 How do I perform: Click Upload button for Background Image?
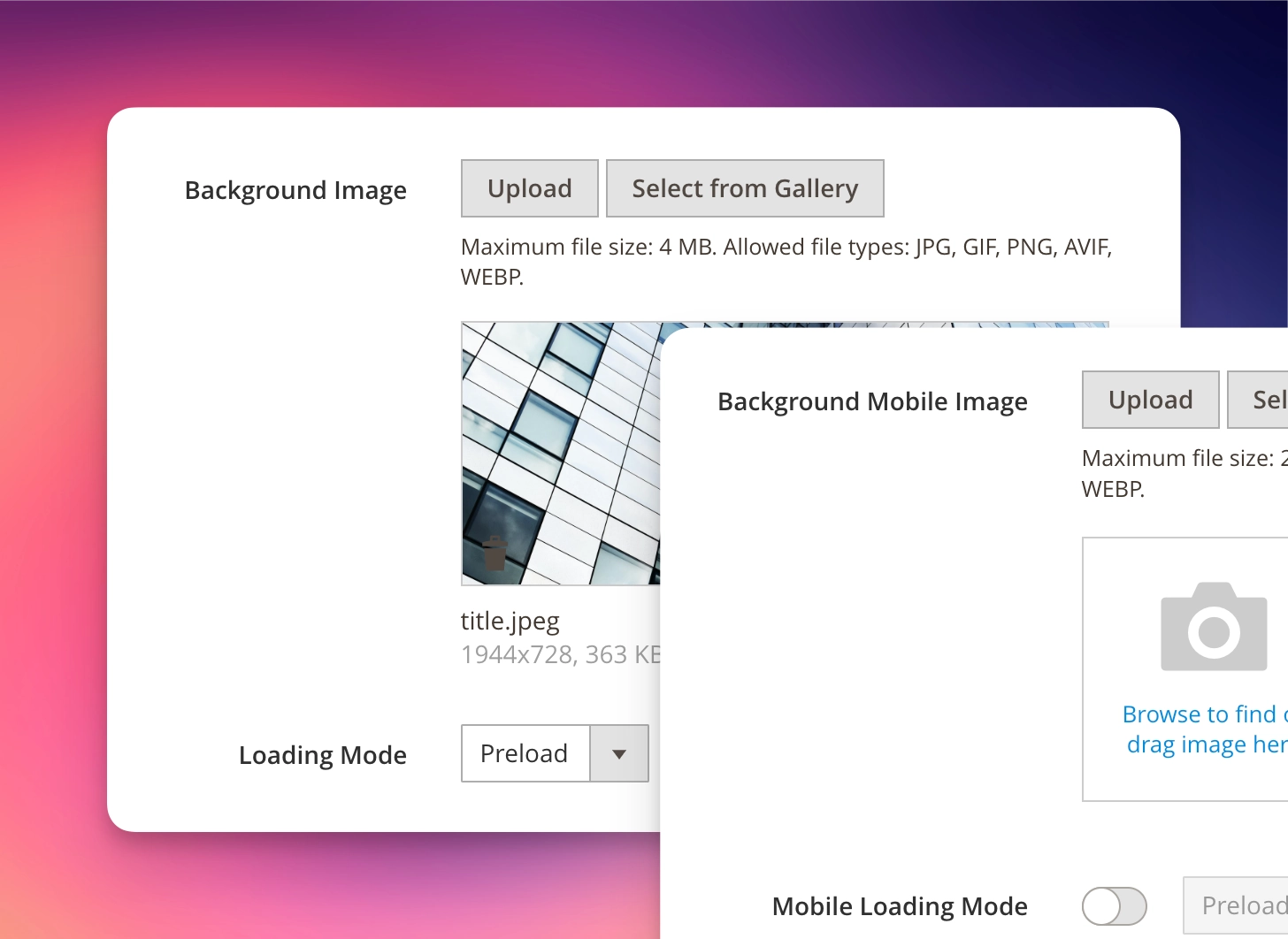click(x=530, y=188)
